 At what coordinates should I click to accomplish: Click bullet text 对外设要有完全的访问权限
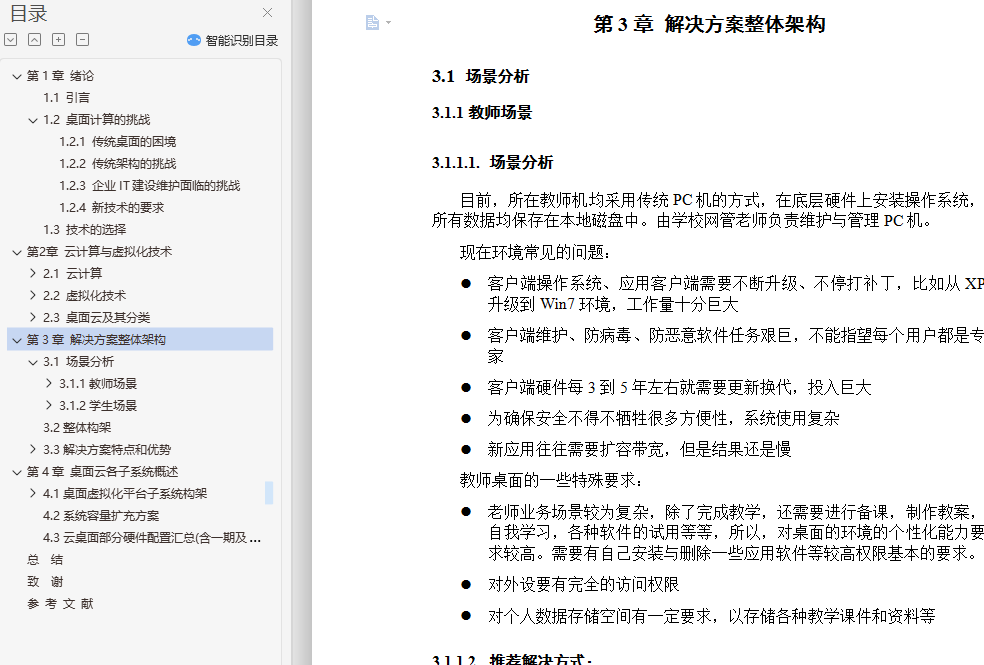point(584,585)
